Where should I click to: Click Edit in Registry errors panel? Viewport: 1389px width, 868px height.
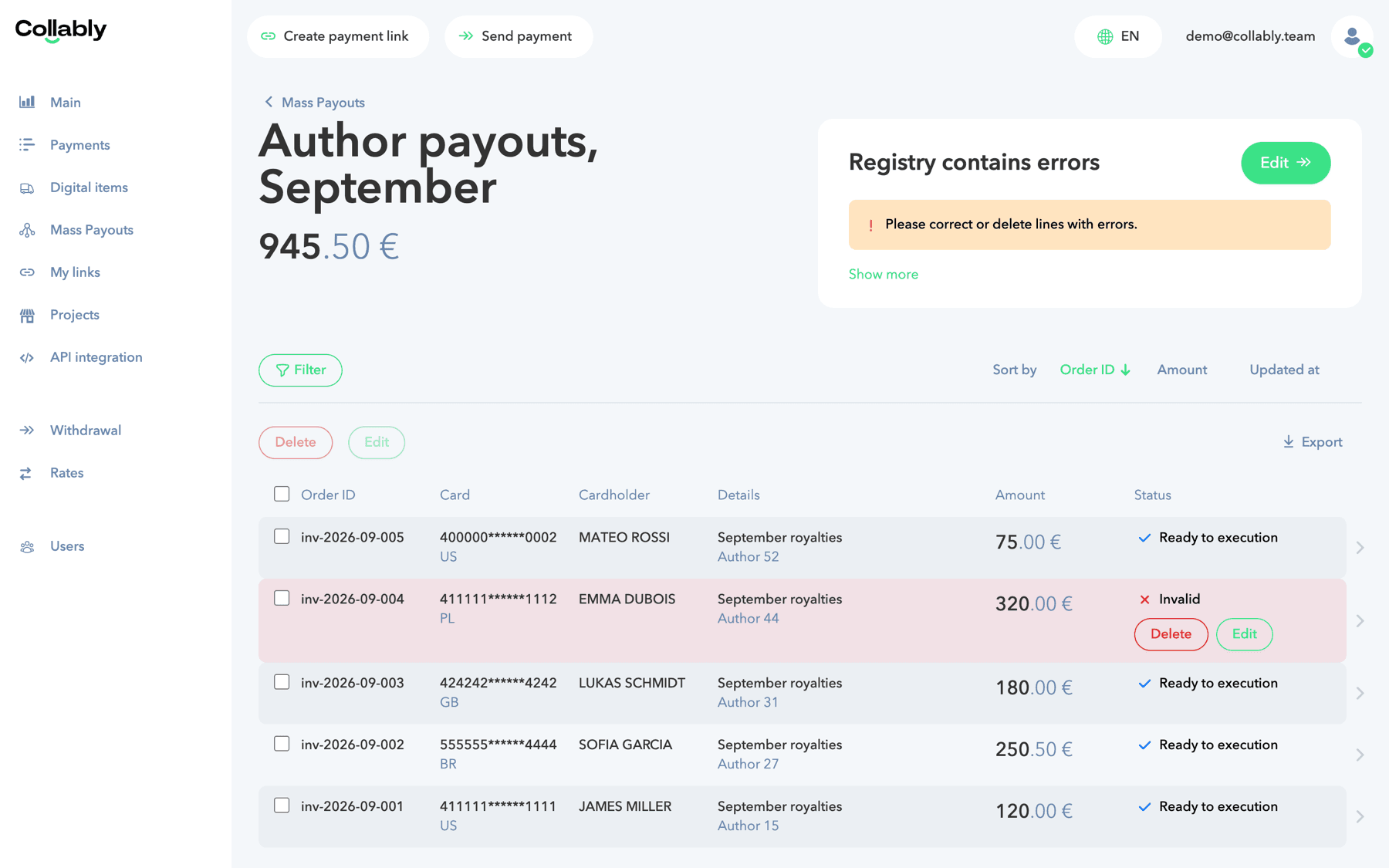tap(1286, 163)
